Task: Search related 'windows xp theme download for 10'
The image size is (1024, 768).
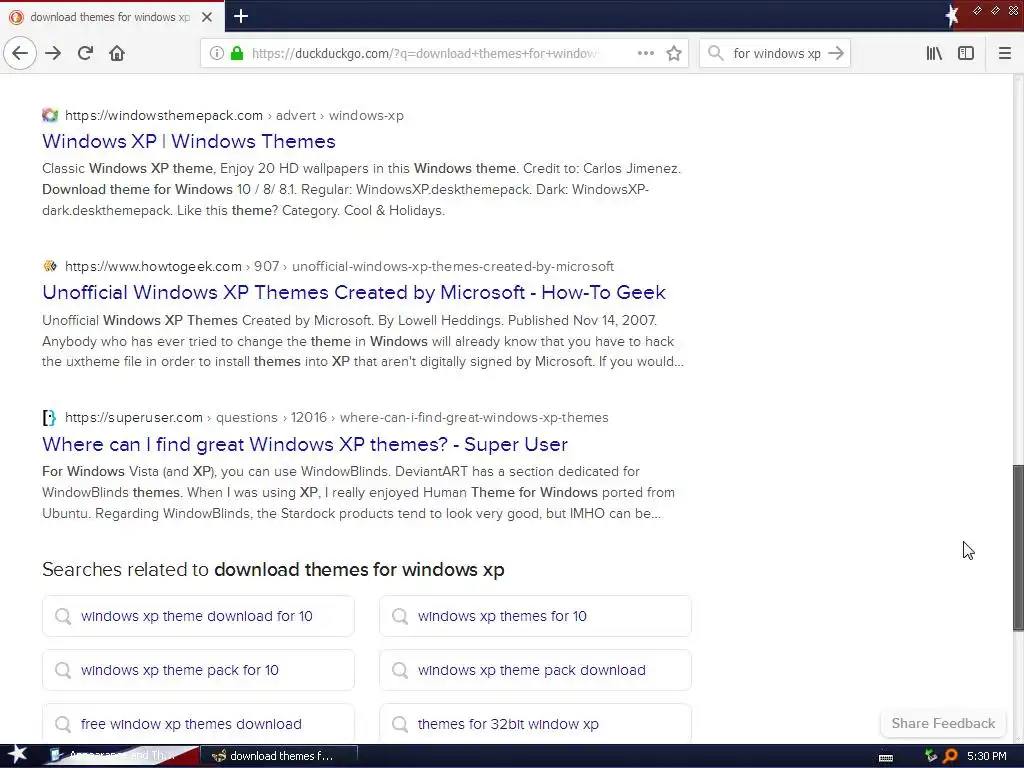Action: (x=199, y=616)
